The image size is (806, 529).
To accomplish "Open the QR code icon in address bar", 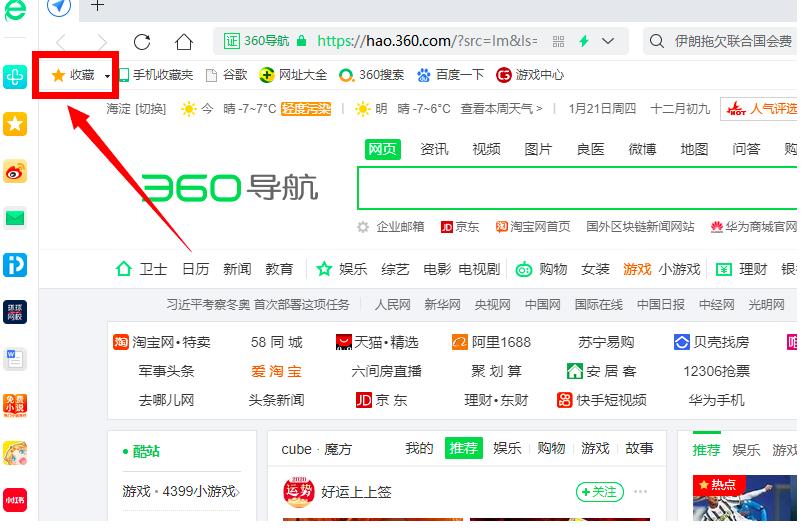I will (x=558, y=41).
